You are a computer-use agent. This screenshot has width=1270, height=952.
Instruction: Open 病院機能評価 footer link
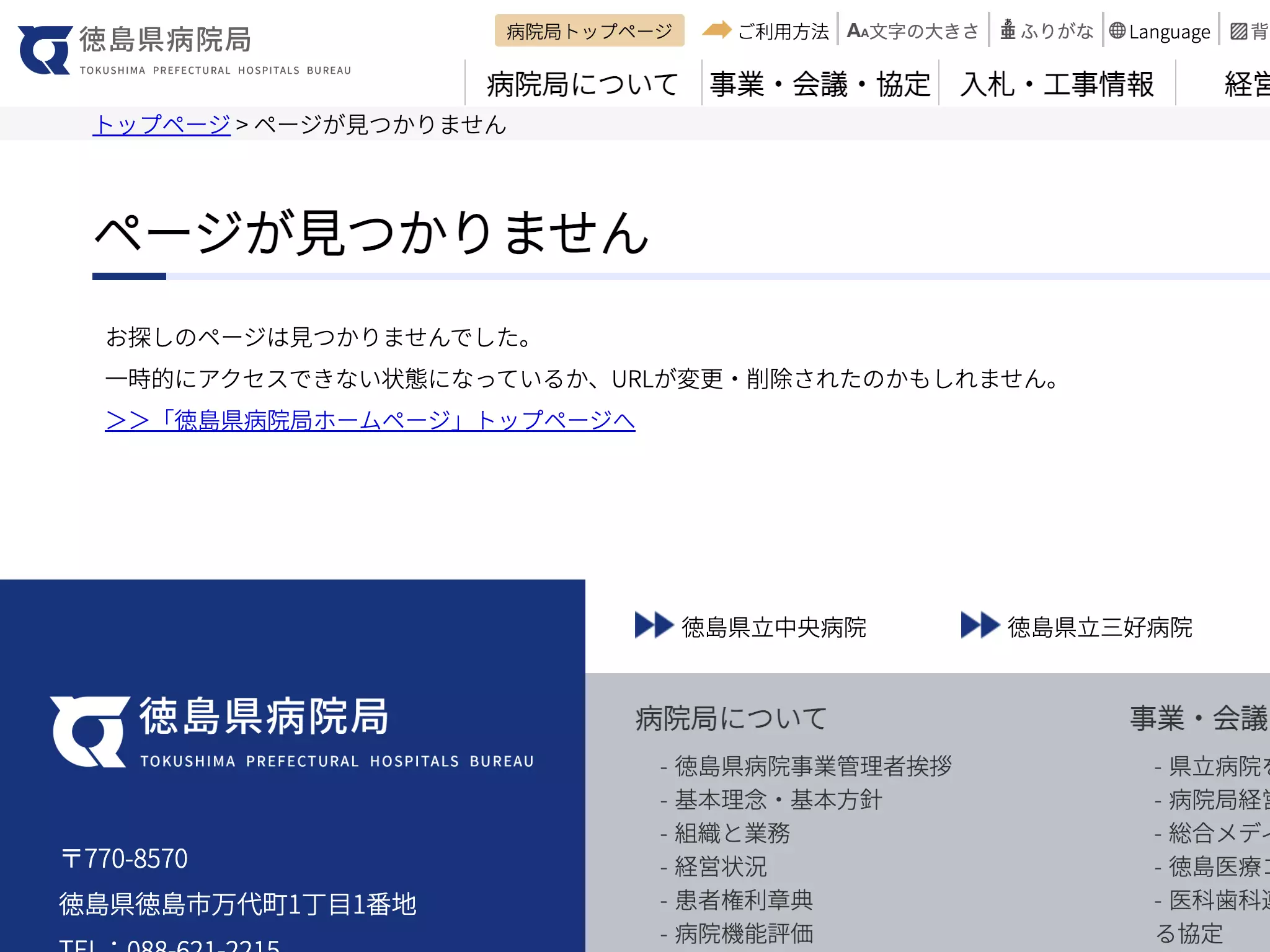click(x=744, y=933)
